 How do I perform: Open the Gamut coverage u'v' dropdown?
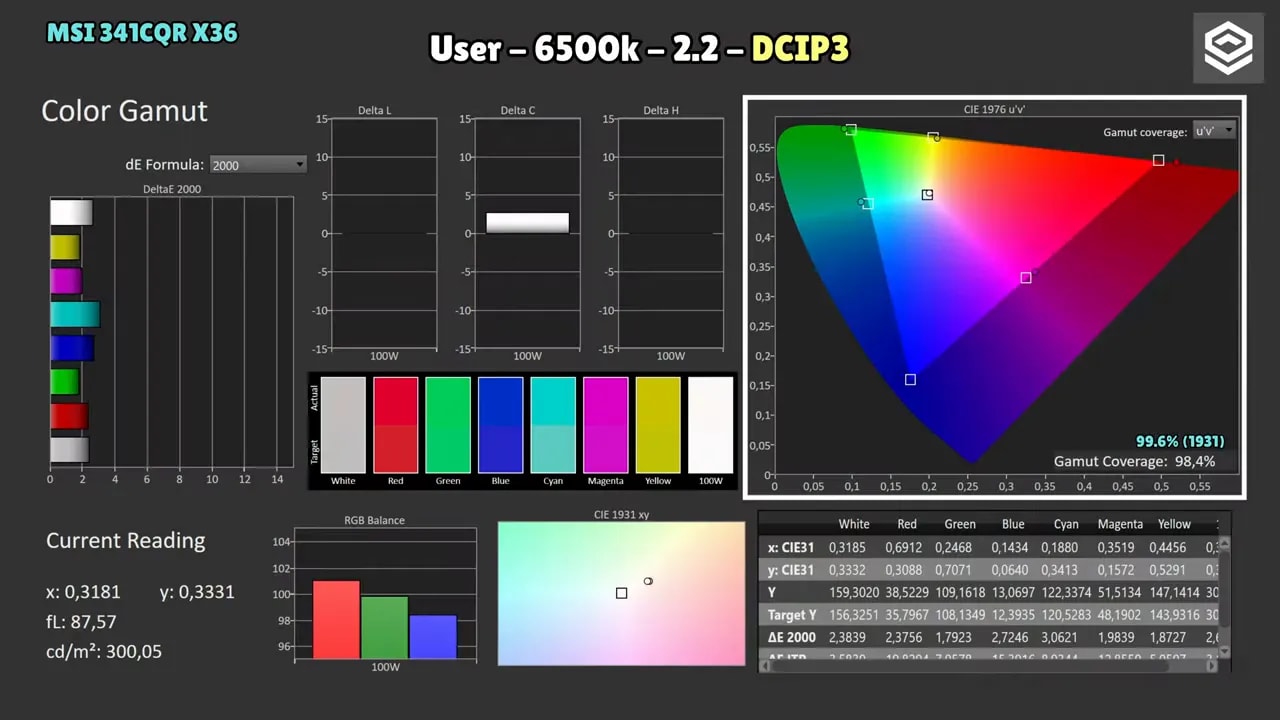pyautogui.click(x=1215, y=131)
